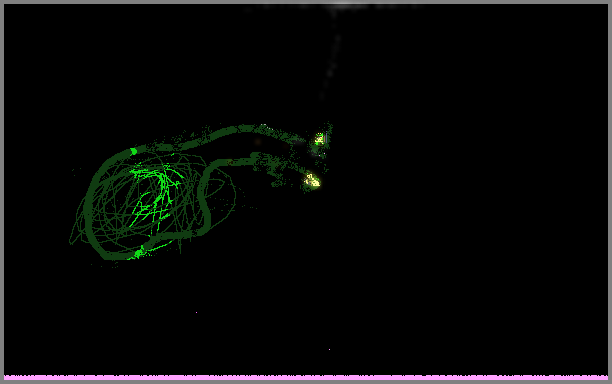Click the bright highlight on the top border
The width and height of the screenshot is (612, 384).
[343, 6]
